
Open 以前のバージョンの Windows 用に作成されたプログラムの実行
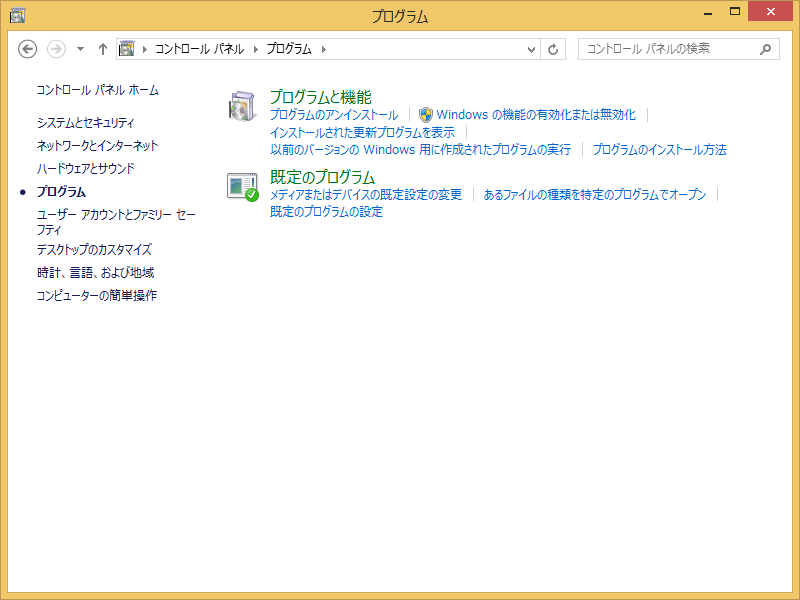click(420, 150)
